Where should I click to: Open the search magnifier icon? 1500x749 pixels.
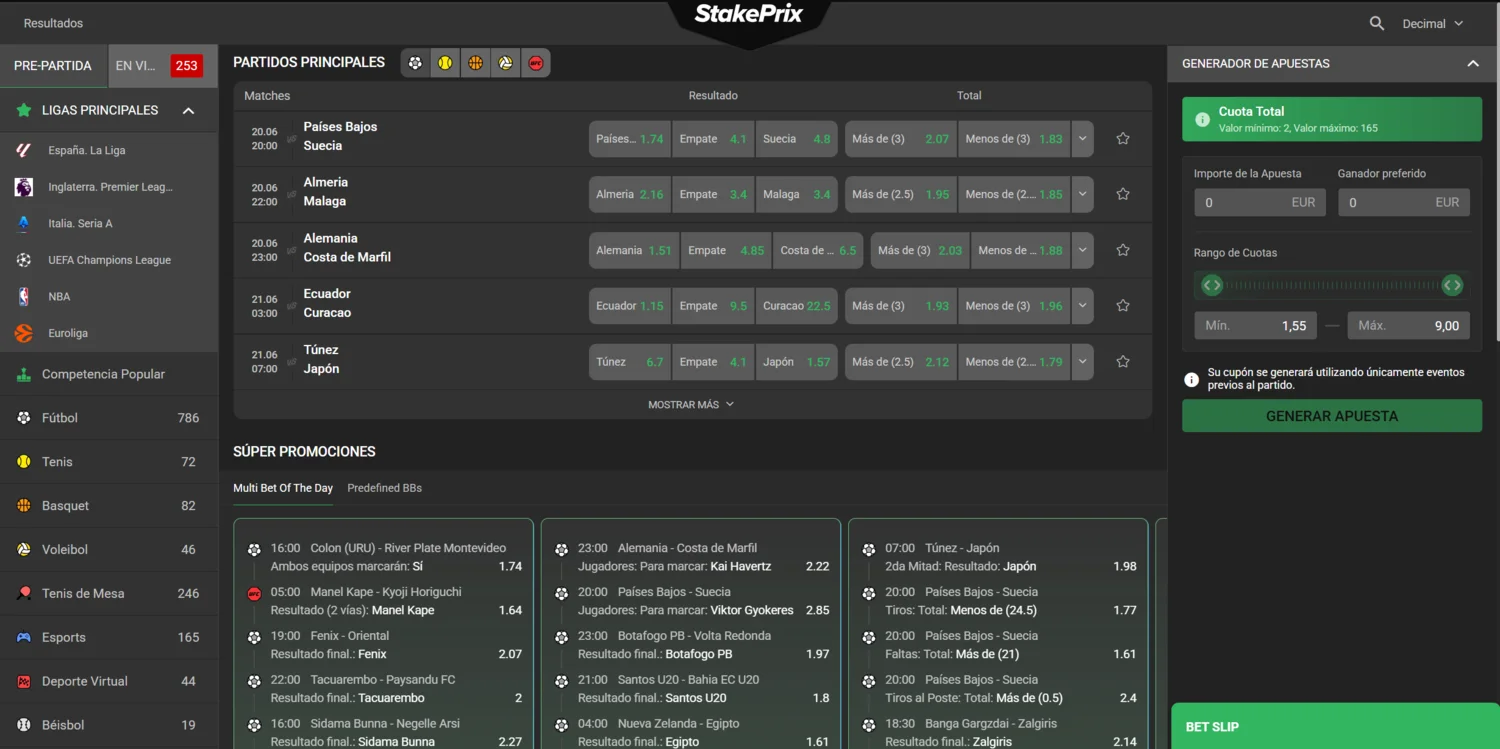click(x=1377, y=23)
